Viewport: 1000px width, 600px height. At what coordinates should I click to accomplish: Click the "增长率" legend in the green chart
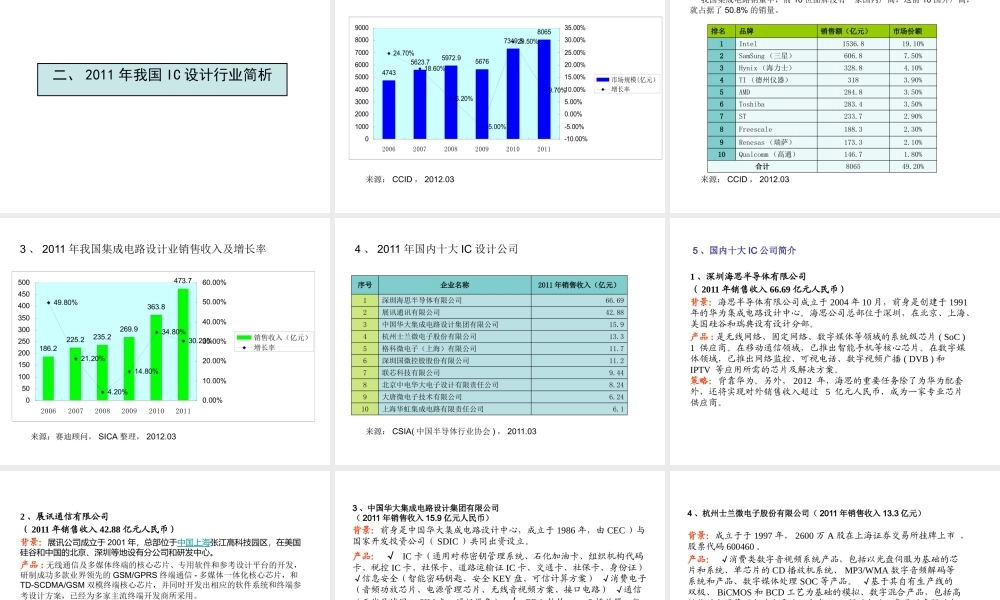(256, 348)
